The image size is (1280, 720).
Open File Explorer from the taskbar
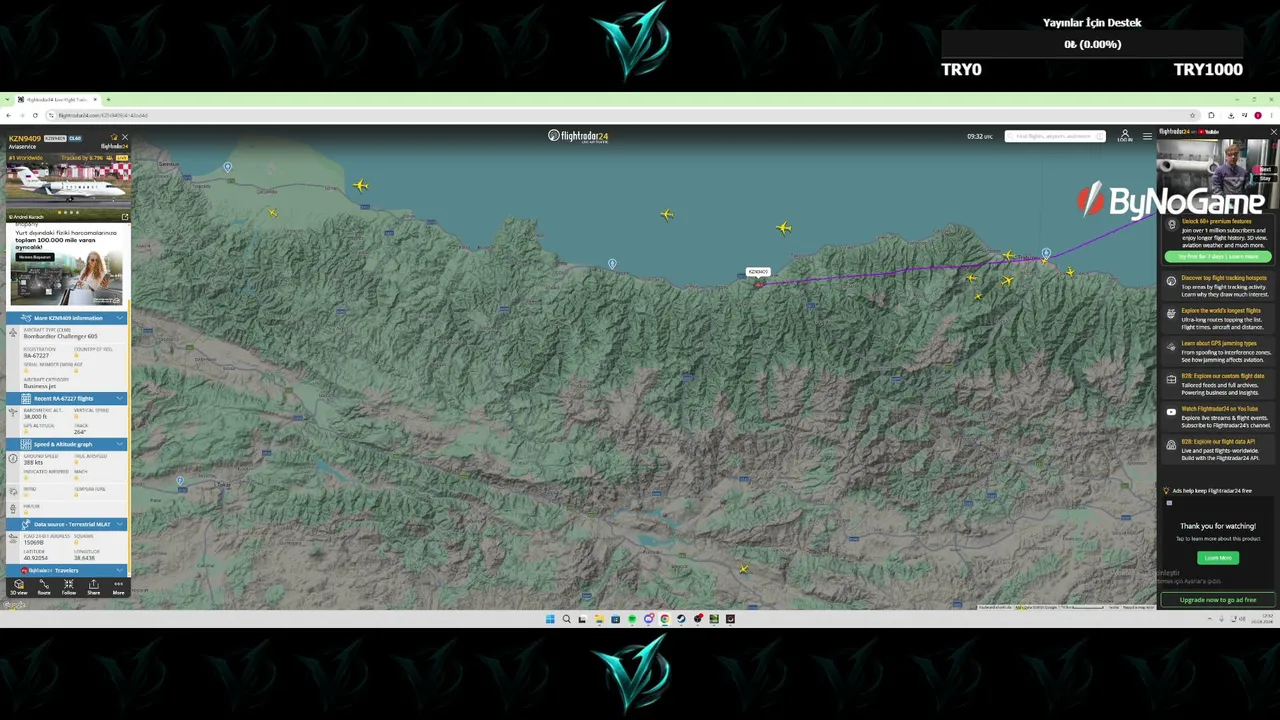click(x=599, y=619)
